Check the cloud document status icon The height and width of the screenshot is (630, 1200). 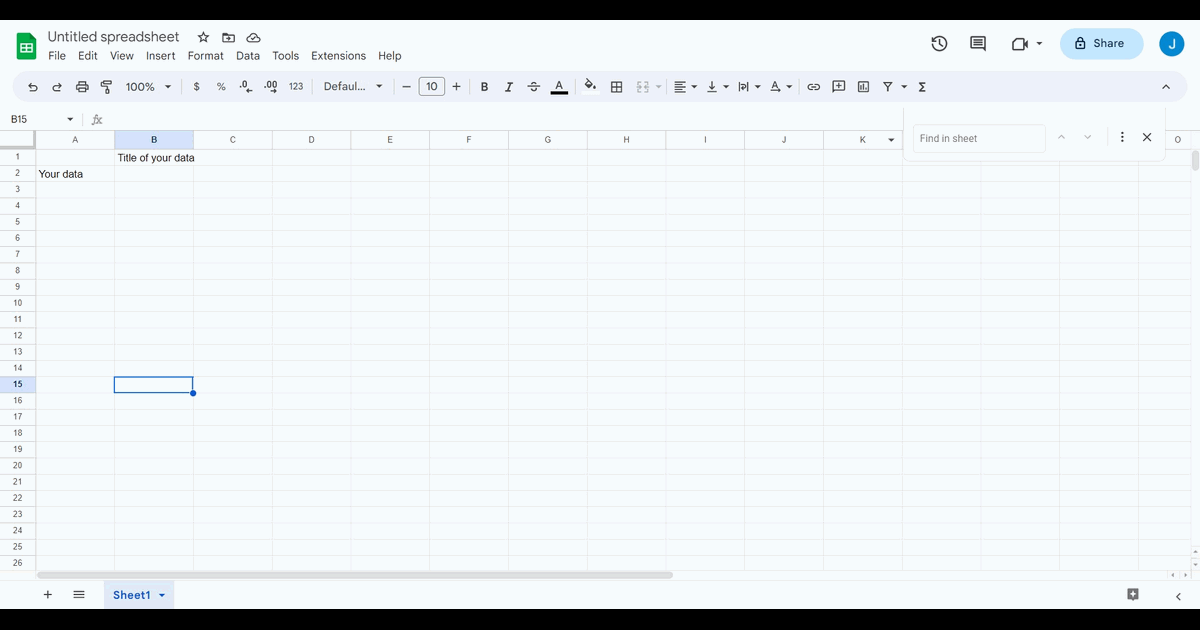[254, 37]
